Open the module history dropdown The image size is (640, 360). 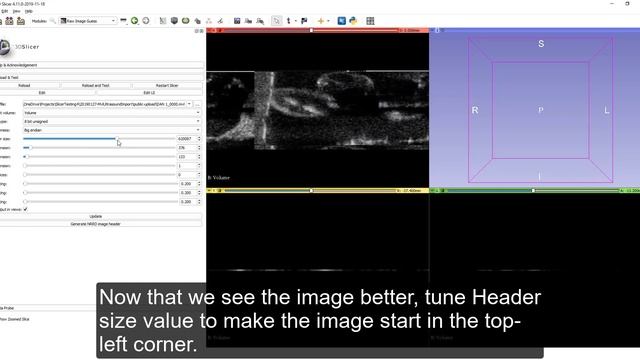123,21
